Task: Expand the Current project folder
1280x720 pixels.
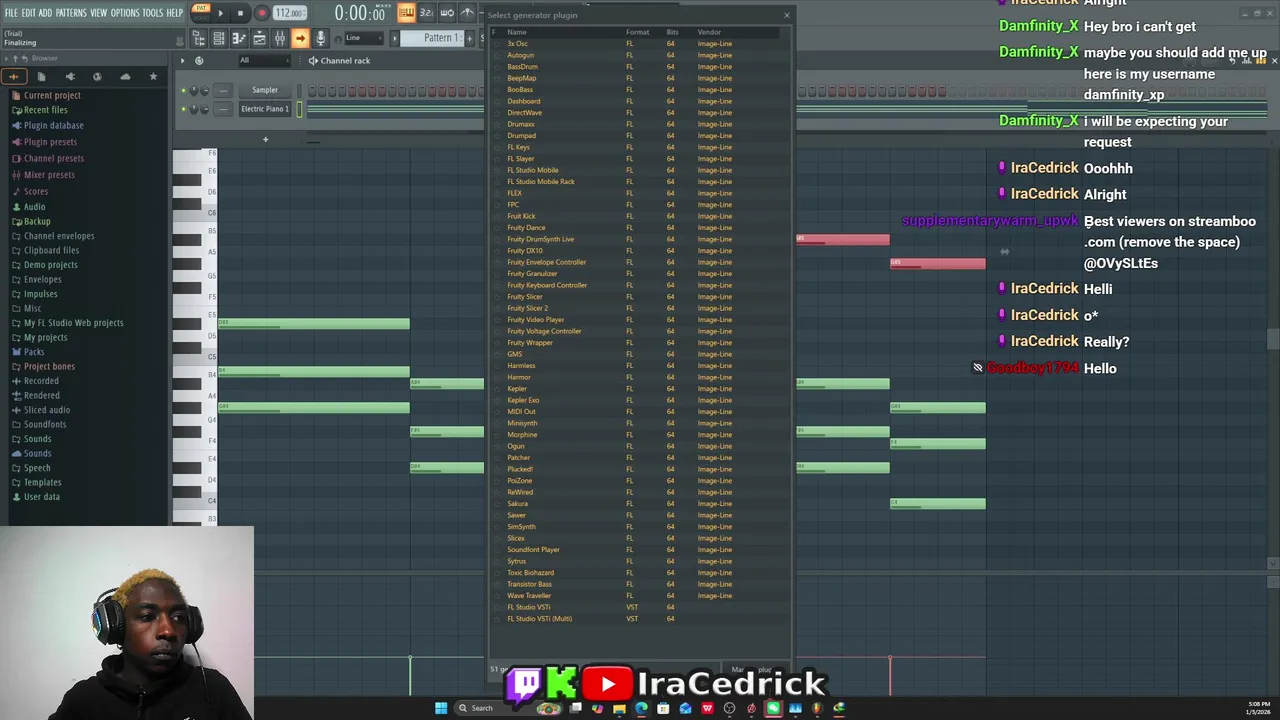Action: point(52,95)
